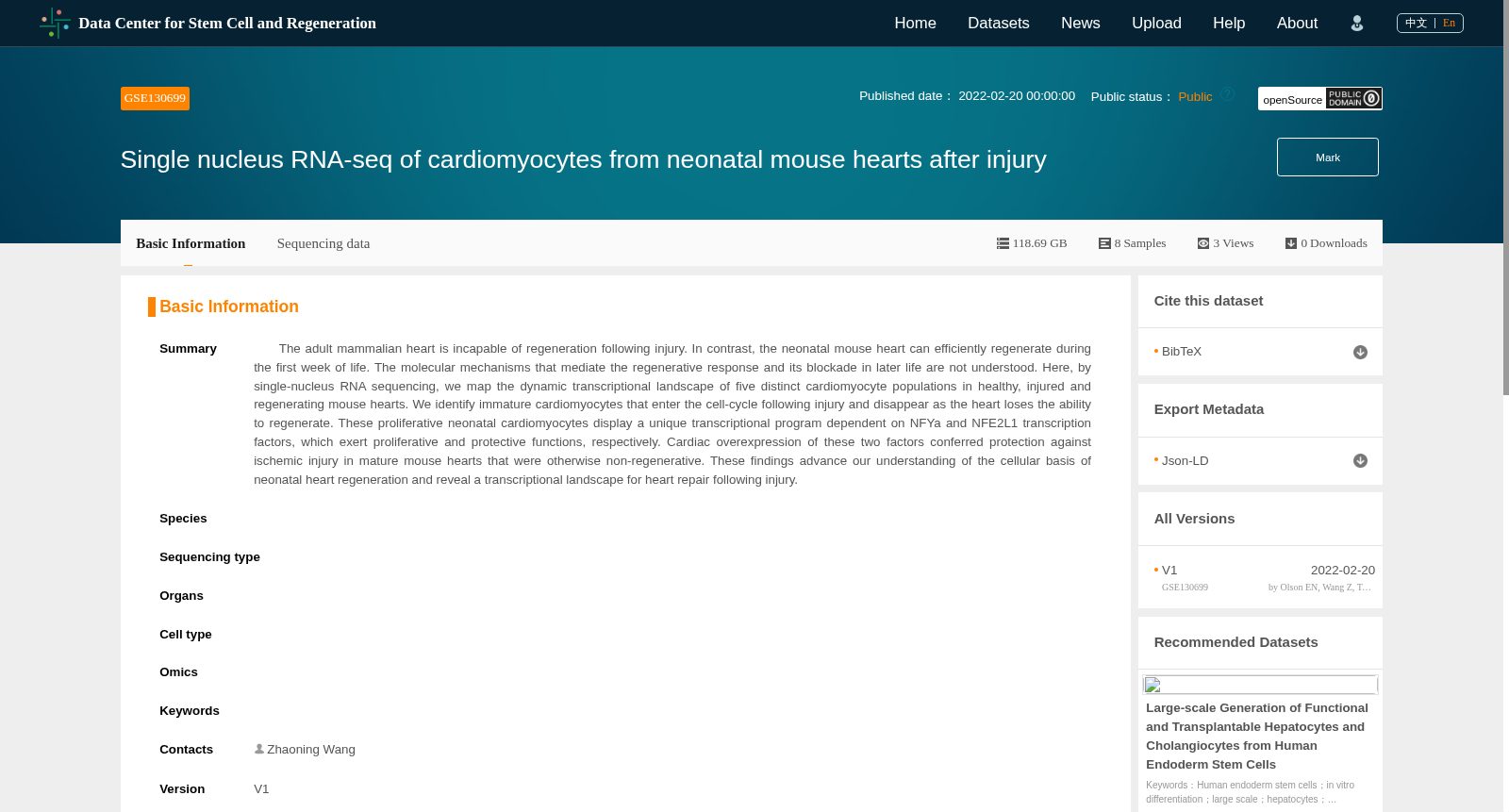The width and height of the screenshot is (1509, 812).
Task: Click the 118.69 GB size text
Action: click(x=1039, y=243)
